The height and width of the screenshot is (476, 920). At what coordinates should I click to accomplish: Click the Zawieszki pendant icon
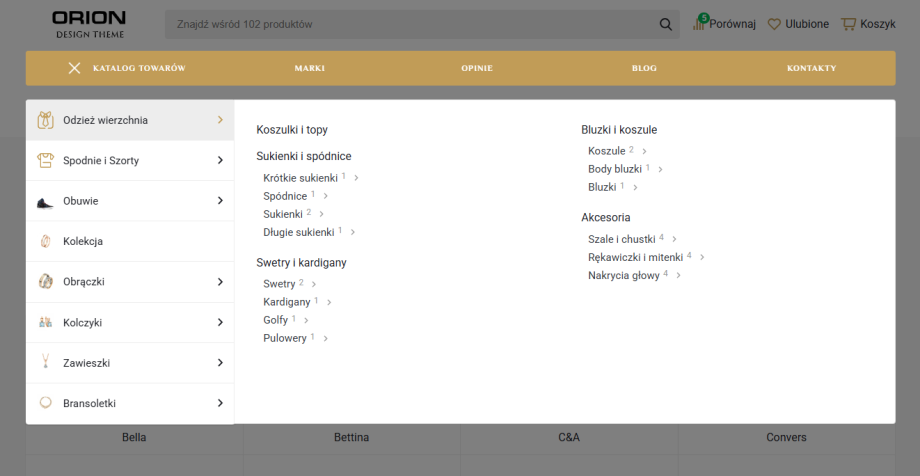(x=45, y=362)
